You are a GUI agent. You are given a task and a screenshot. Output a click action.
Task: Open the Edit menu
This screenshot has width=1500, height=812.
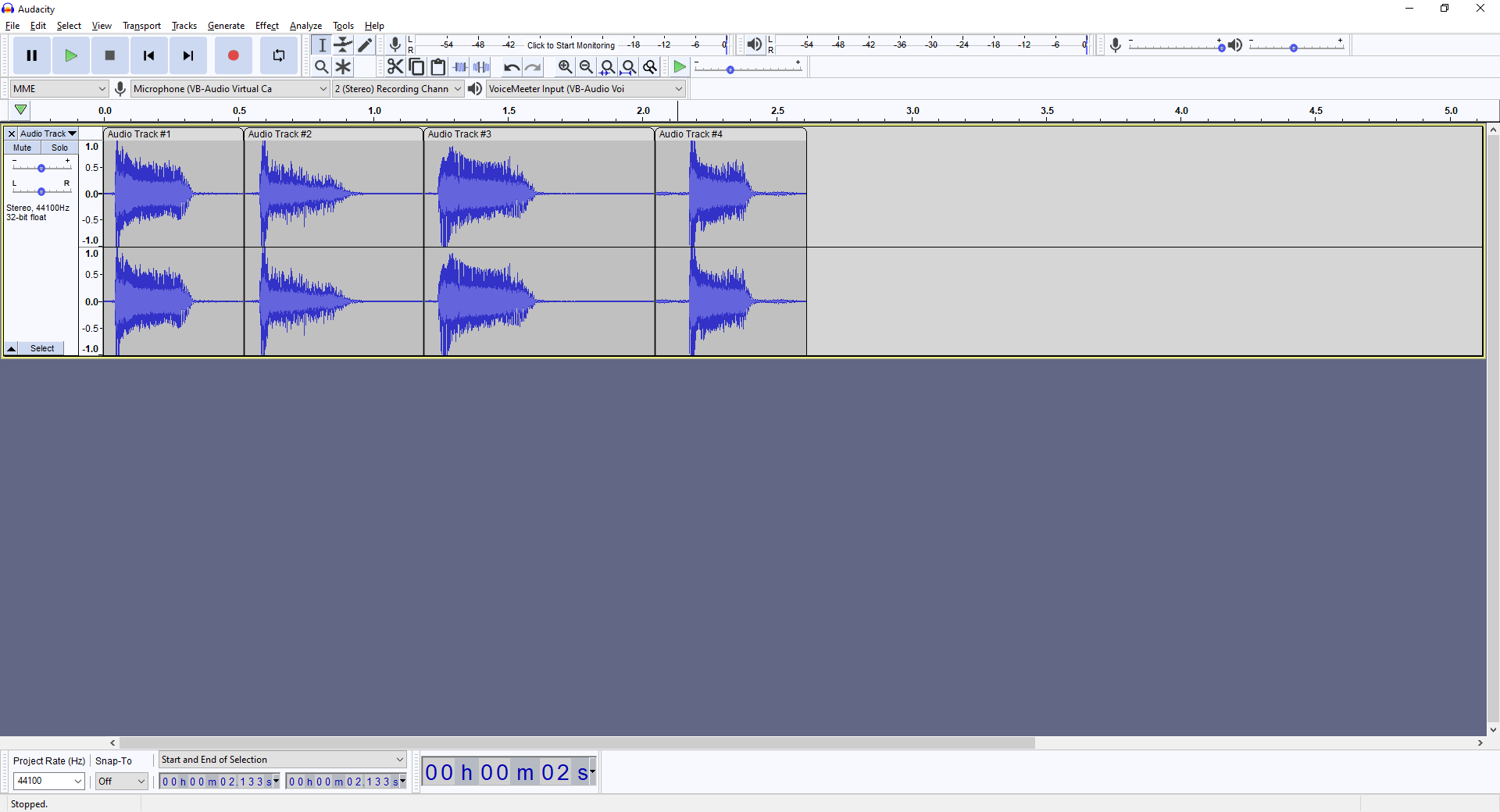click(x=38, y=26)
